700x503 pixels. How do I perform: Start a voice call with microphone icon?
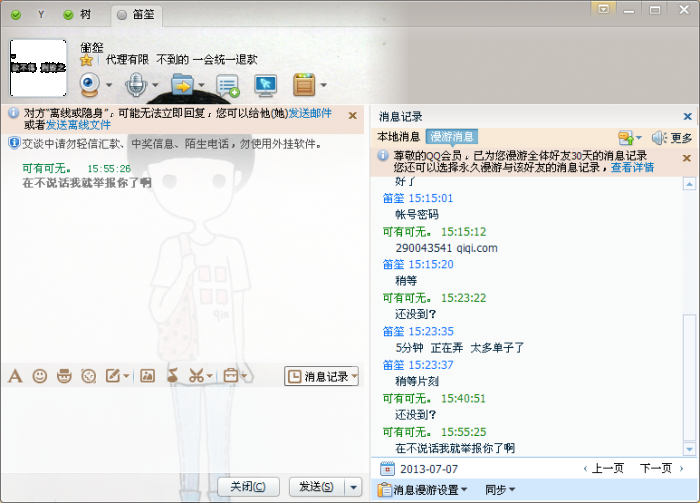pyautogui.click(x=136, y=84)
